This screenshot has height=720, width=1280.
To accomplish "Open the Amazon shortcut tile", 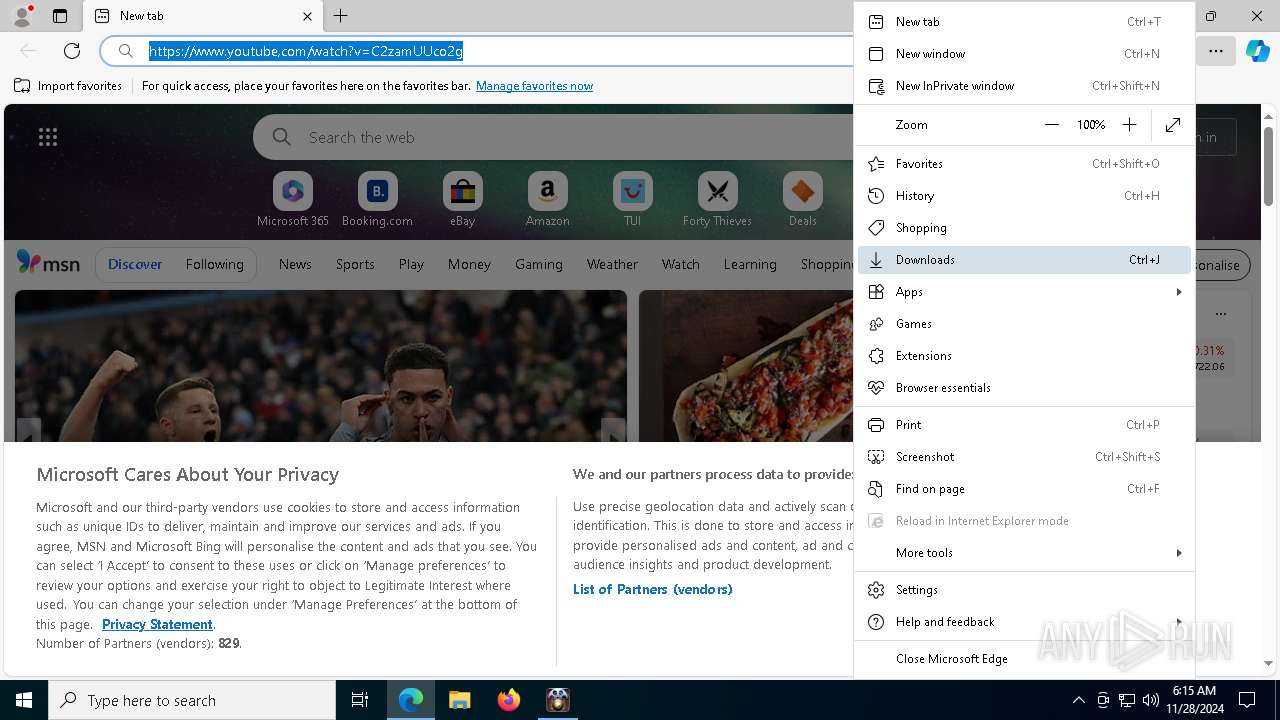I will pyautogui.click(x=548, y=200).
